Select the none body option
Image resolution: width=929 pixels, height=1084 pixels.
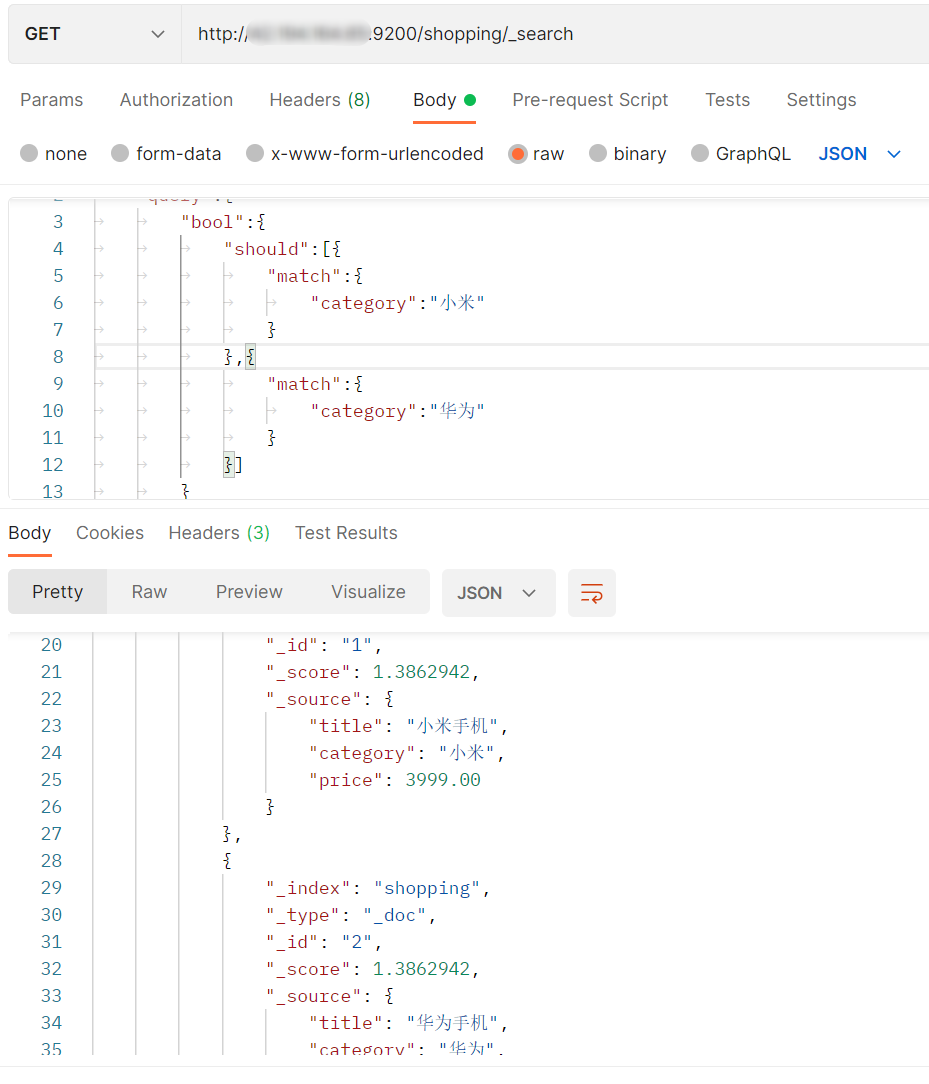pos(30,154)
